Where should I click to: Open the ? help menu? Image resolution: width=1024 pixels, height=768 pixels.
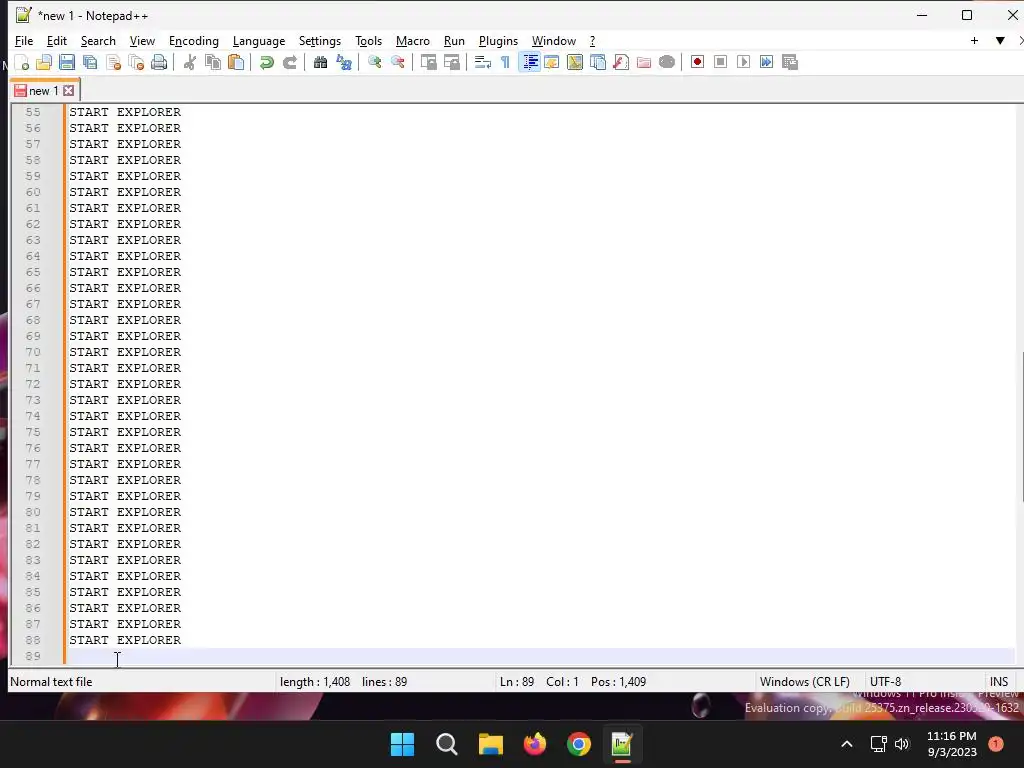[592, 40]
